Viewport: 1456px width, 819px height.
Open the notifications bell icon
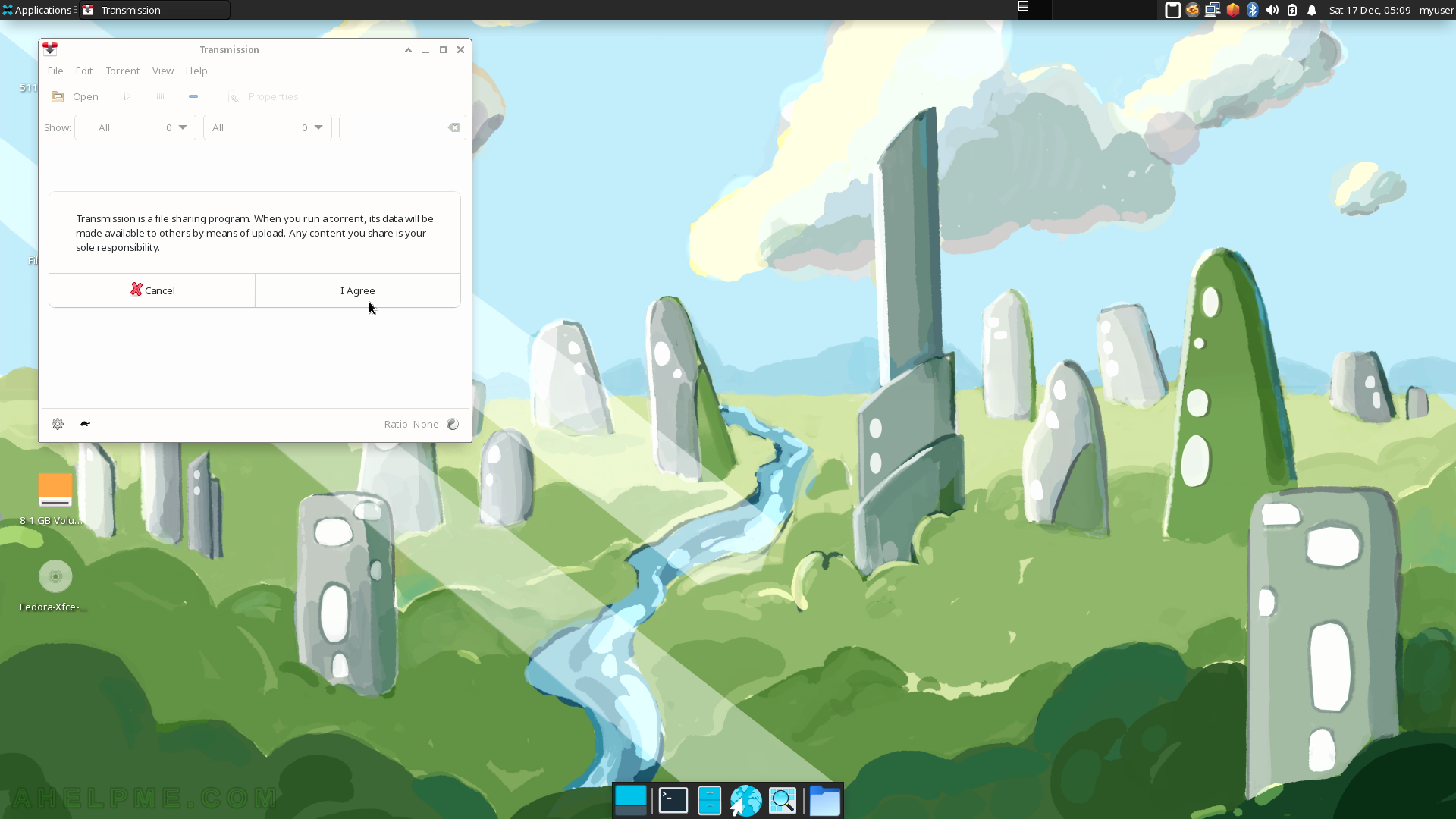pyautogui.click(x=1312, y=10)
